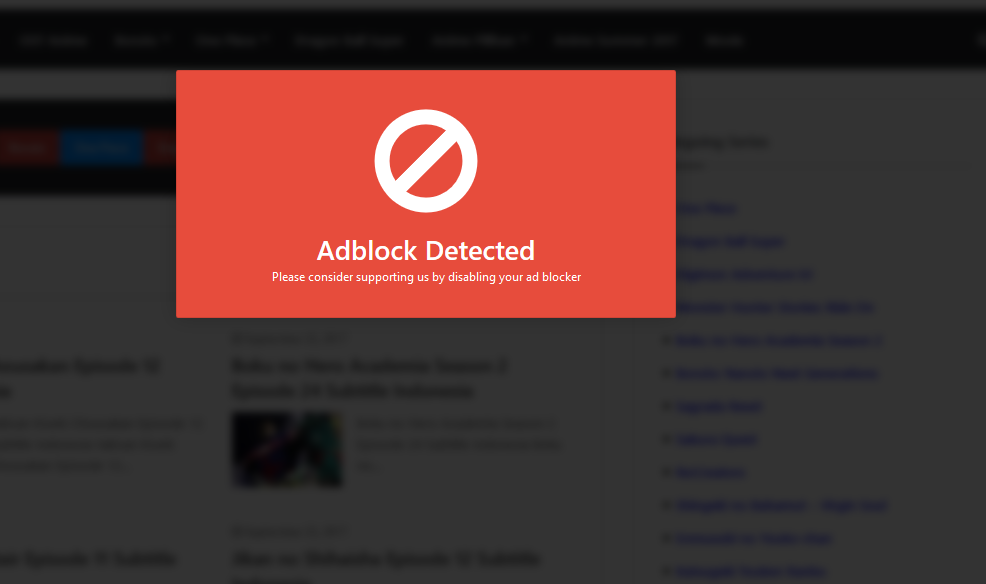The image size is (986, 584).
Task: Open the Boku no Hero Academia episode article
Action: pyautogui.click(x=368, y=378)
